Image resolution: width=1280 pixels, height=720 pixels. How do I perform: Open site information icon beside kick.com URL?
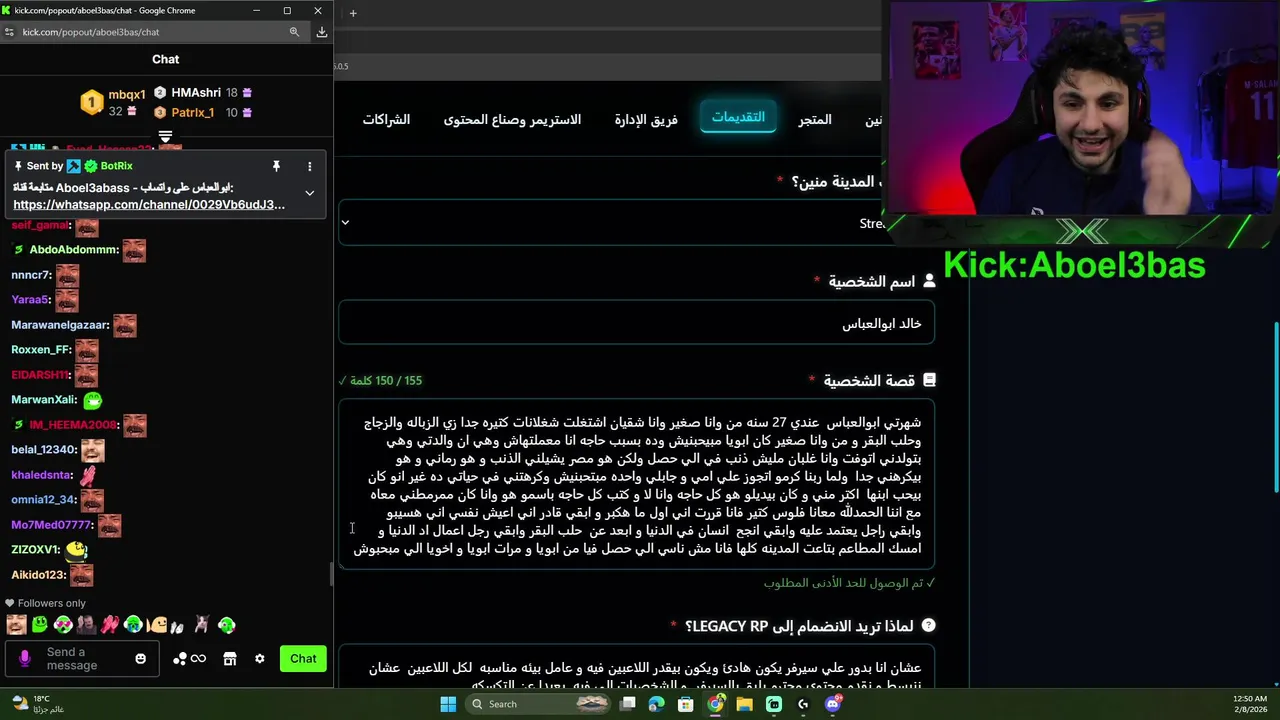coord(10,32)
